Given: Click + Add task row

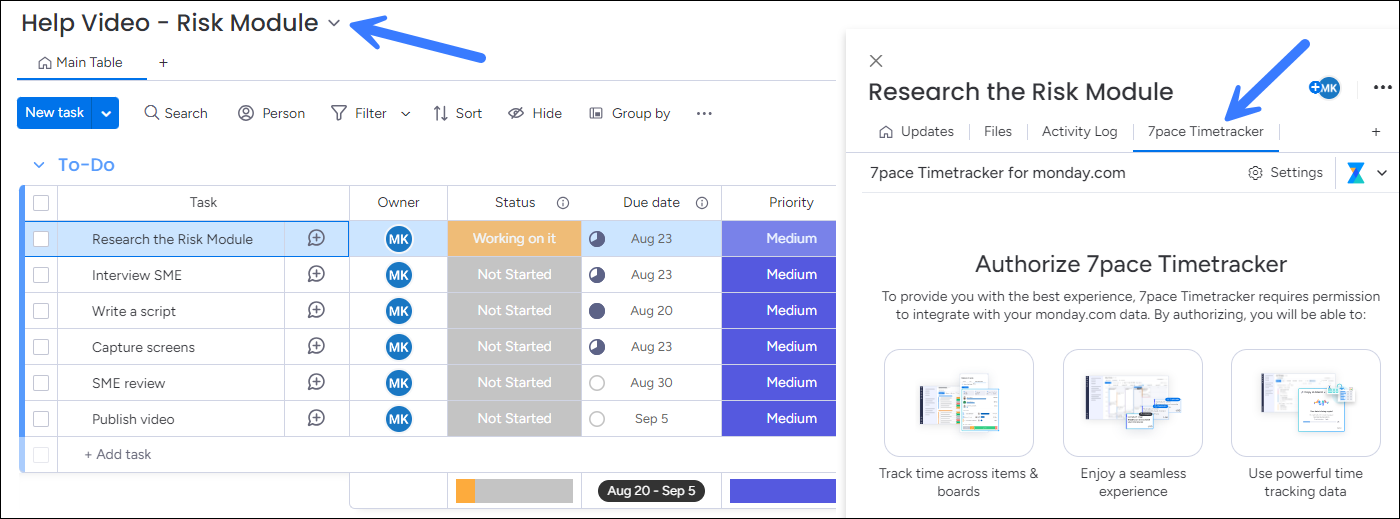Looking at the screenshot, I should 117,454.
